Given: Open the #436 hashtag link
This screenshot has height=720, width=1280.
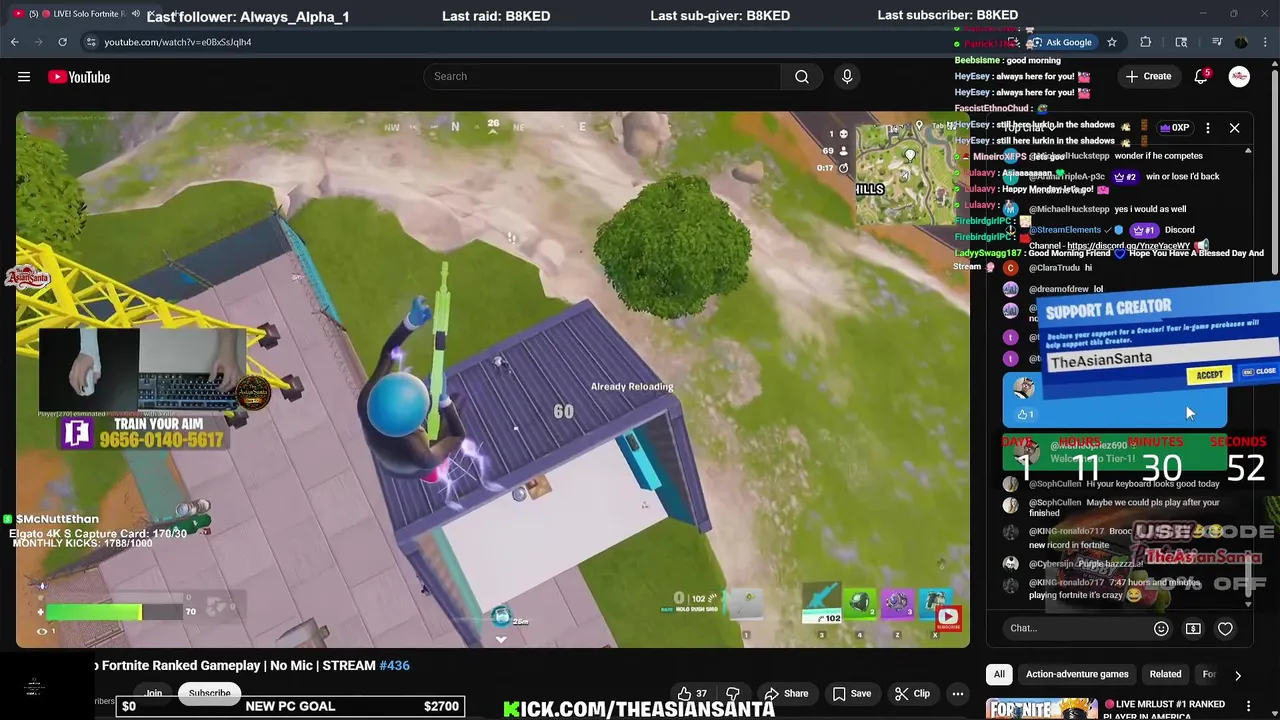Looking at the screenshot, I should click(394, 665).
